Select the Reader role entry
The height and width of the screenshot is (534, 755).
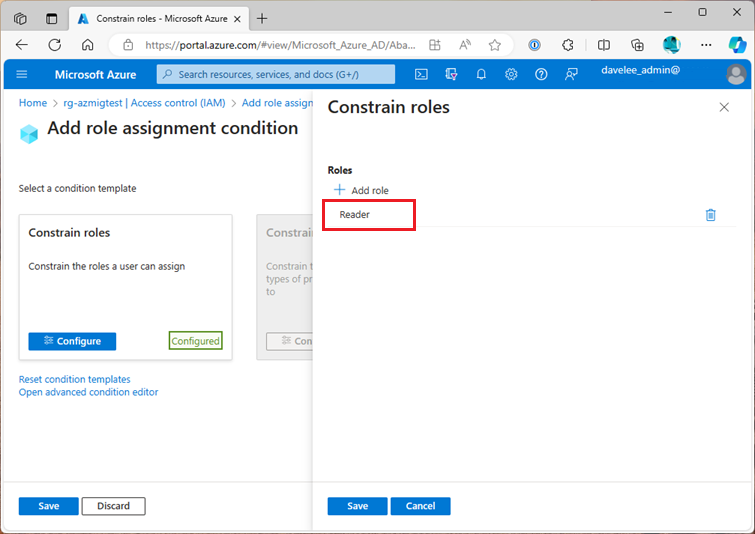point(354,215)
